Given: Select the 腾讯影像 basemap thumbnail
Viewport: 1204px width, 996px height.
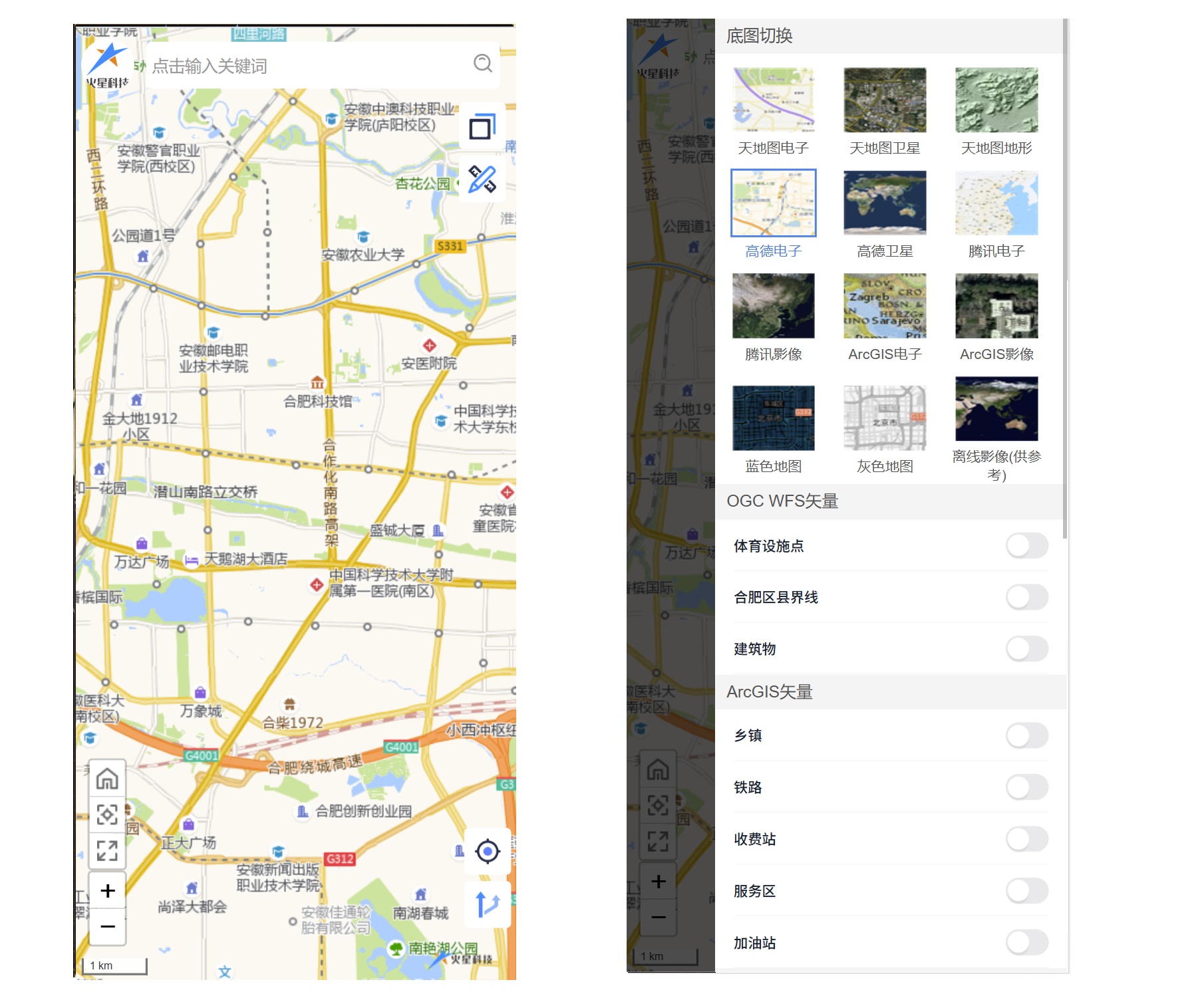Looking at the screenshot, I should (x=773, y=306).
